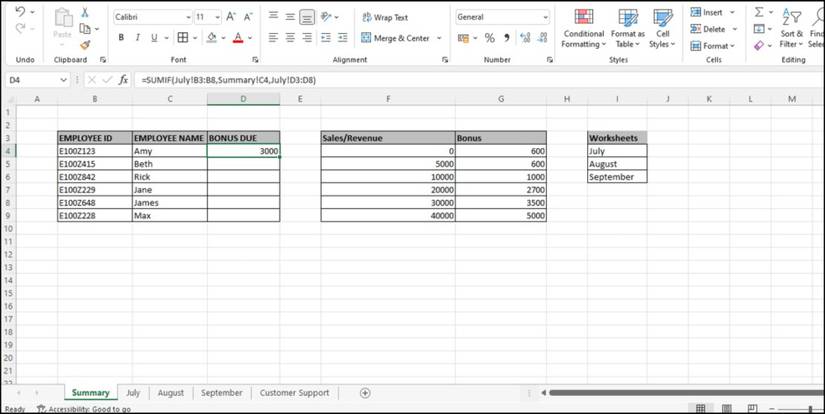Select column D header
825x414 pixels.
(x=243, y=98)
